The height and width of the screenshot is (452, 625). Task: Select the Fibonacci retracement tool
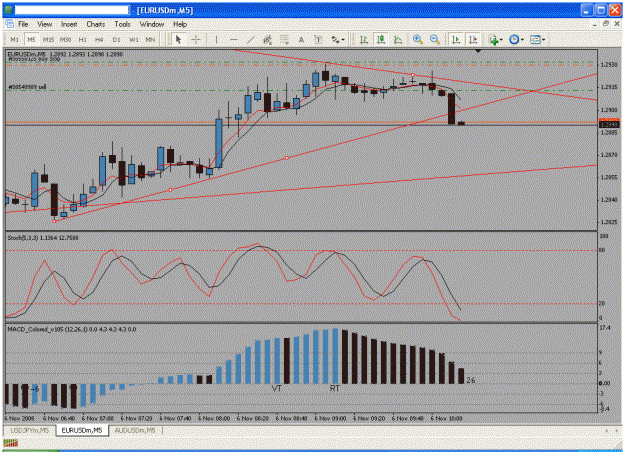point(284,39)
